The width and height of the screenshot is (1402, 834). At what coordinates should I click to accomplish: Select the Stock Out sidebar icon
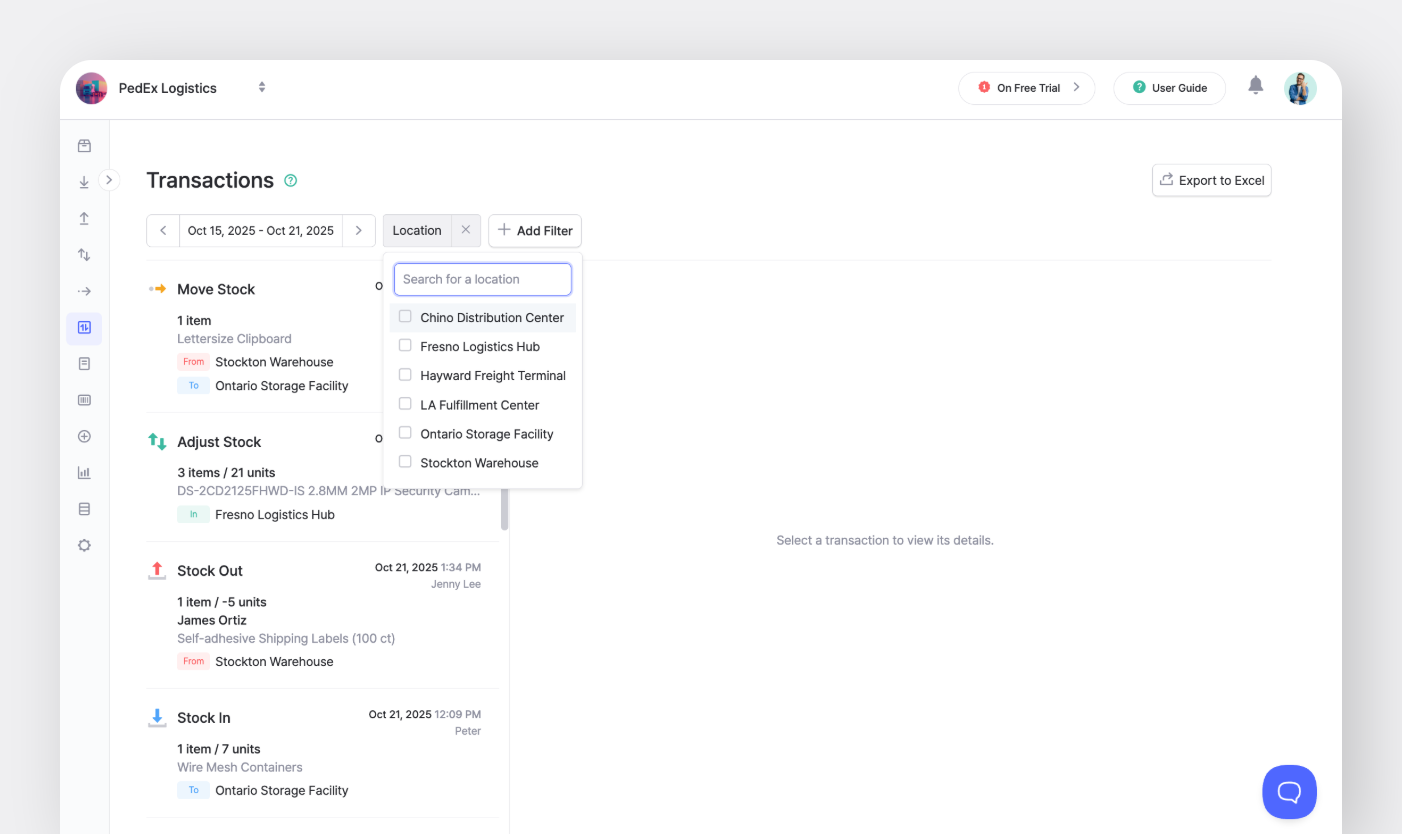(x=84, y=217)
